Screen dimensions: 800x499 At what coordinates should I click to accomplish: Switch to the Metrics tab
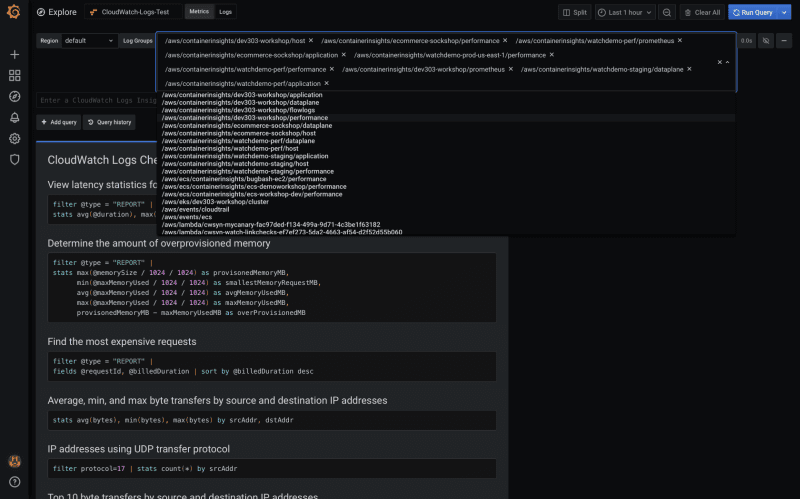tap(199, 12)
